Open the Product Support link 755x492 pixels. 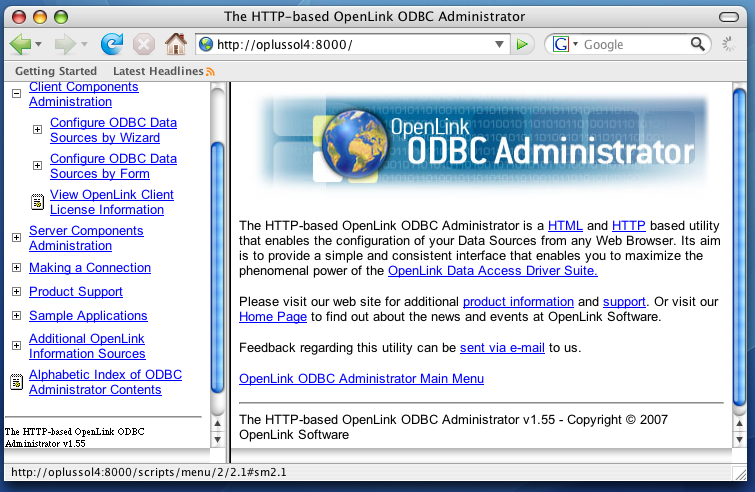point(76,292)
